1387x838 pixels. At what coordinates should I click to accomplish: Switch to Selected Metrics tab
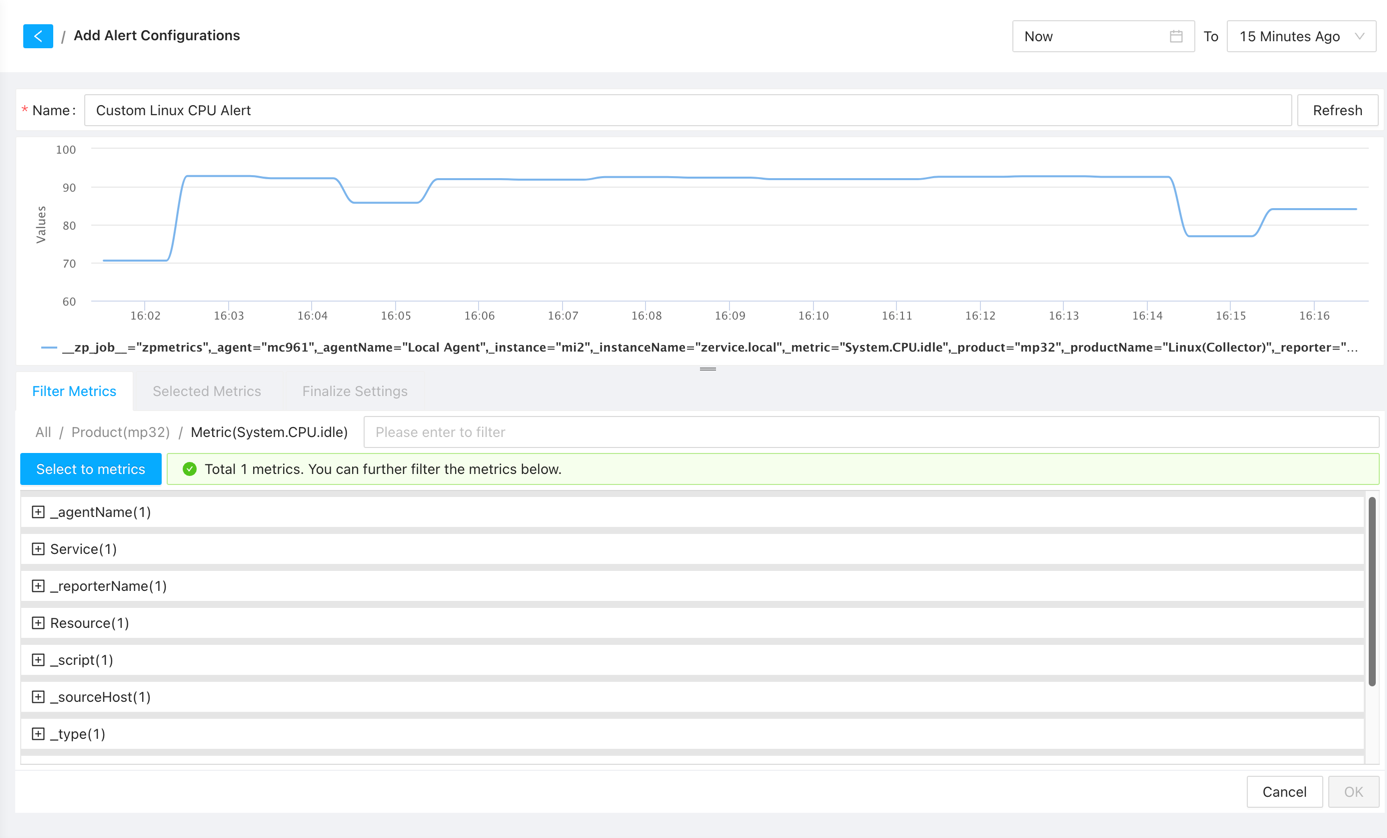pos(206,391)
